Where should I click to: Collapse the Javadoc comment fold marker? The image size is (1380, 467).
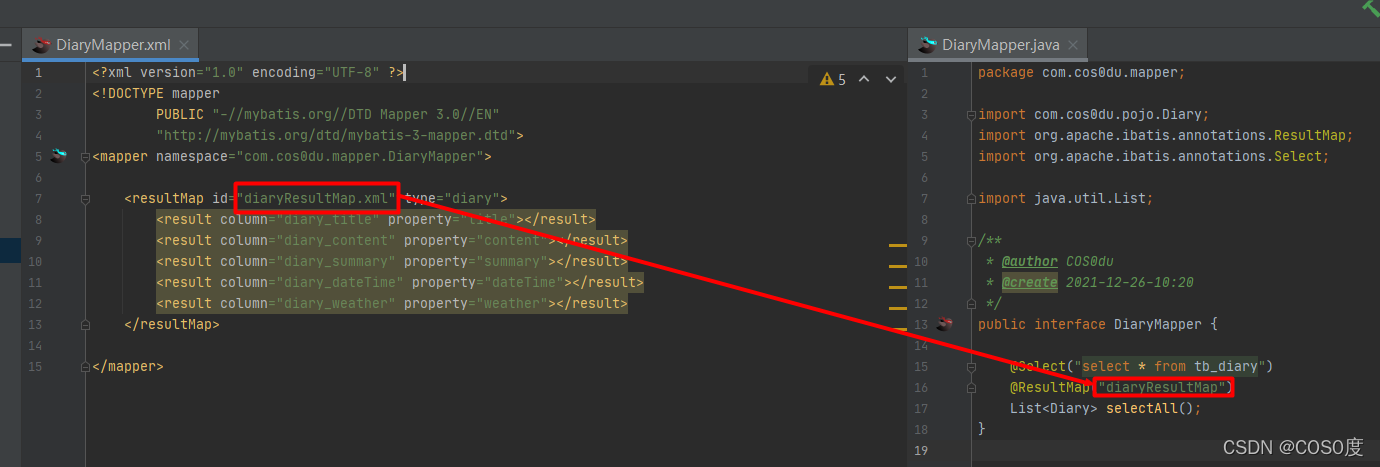972,241
